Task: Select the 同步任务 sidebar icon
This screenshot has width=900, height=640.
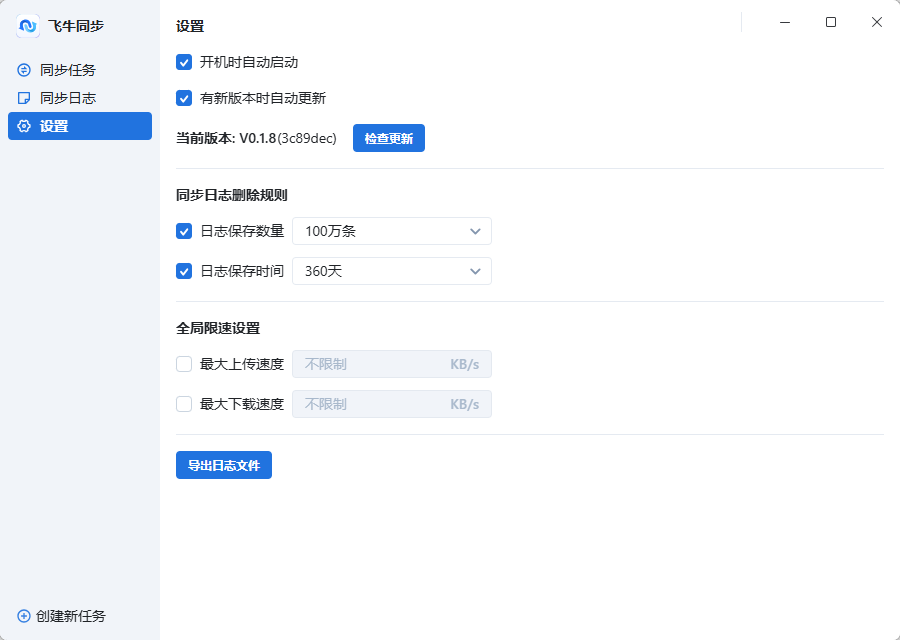Action: coord(22,70)
